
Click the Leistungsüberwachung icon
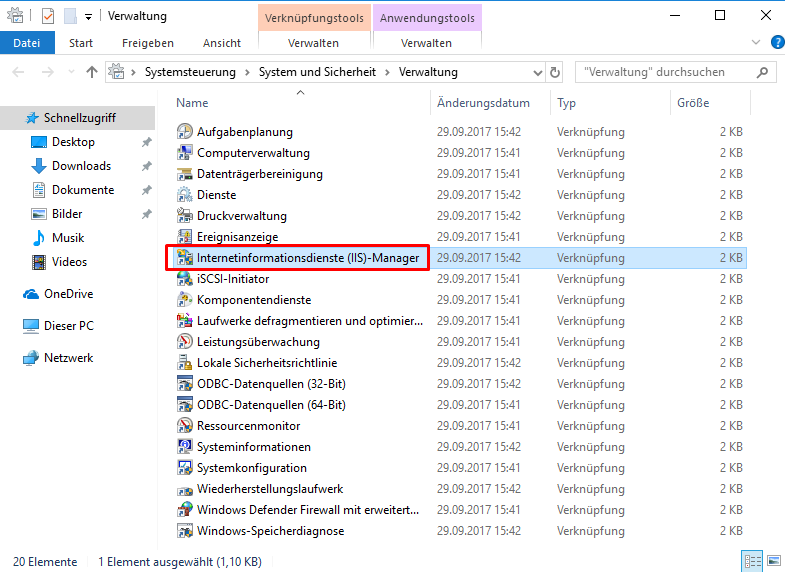185,342
